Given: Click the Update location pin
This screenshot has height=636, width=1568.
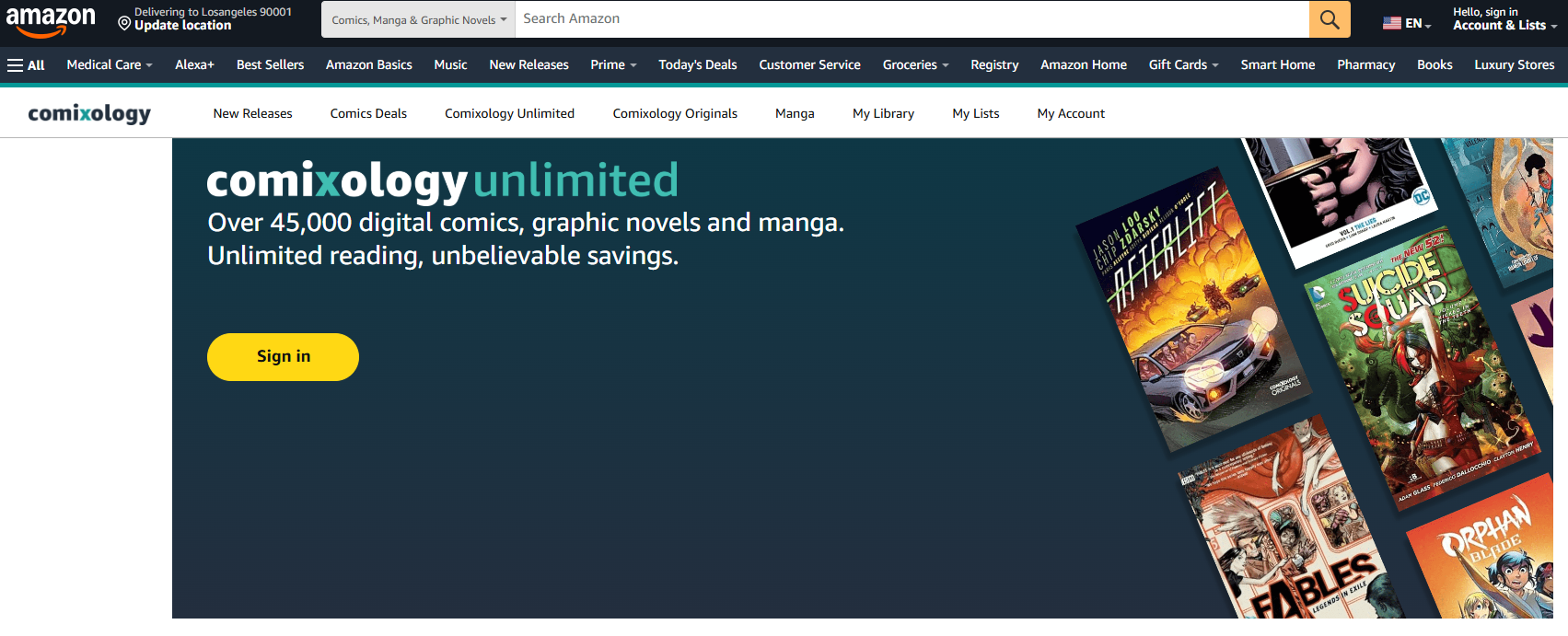Looking at the screenshot, I should pos(124,22).
